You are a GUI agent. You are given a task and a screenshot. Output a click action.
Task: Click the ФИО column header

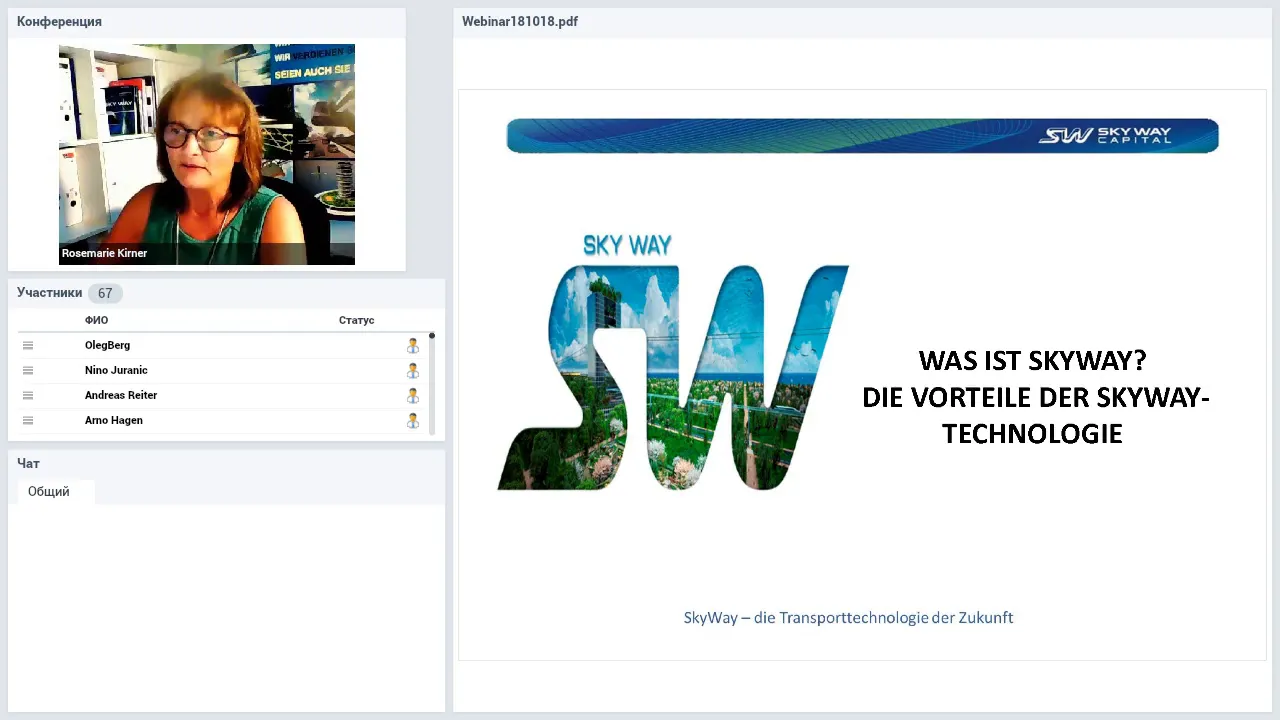96,320
